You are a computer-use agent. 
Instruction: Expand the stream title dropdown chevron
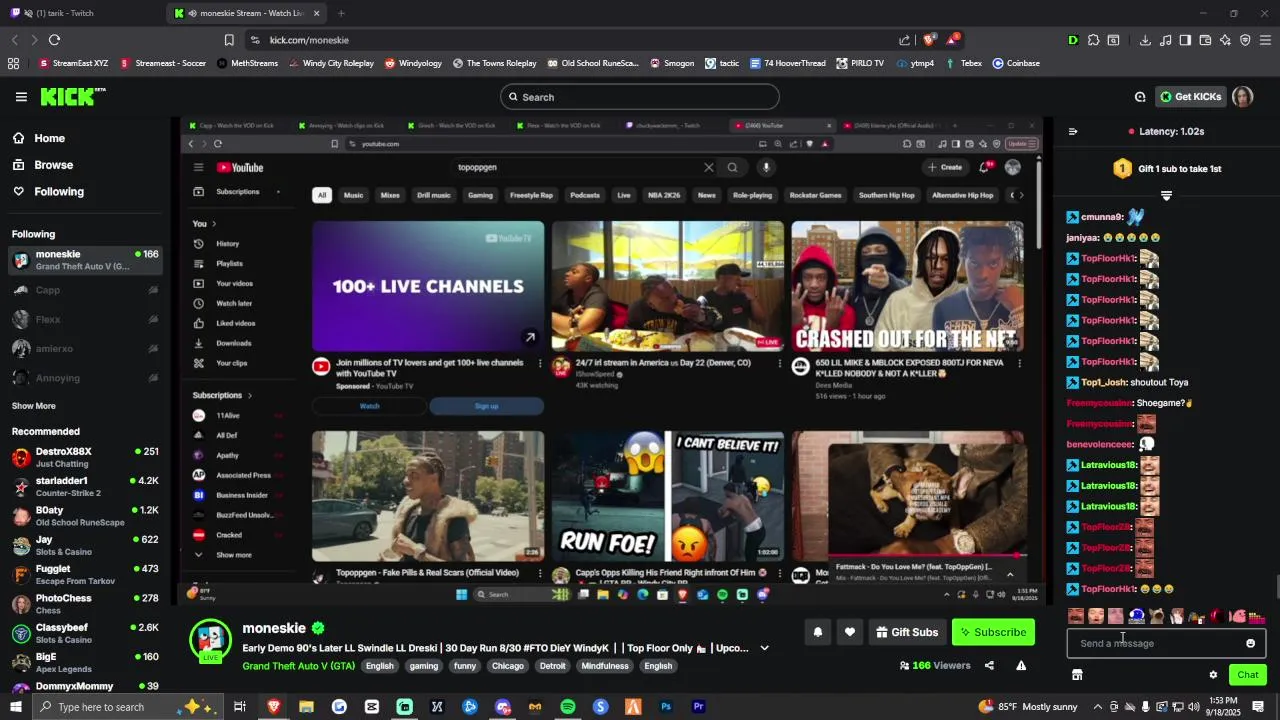(x=764, y=648)
